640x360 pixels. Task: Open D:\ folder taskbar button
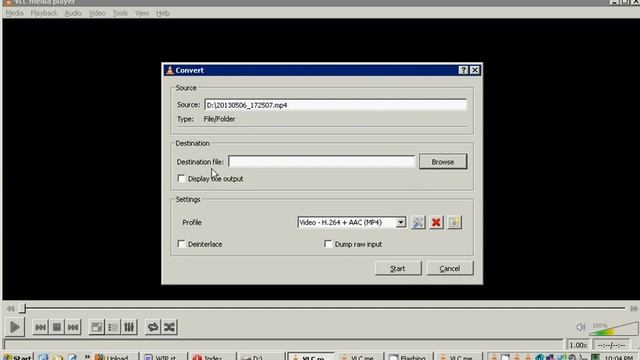260,357
